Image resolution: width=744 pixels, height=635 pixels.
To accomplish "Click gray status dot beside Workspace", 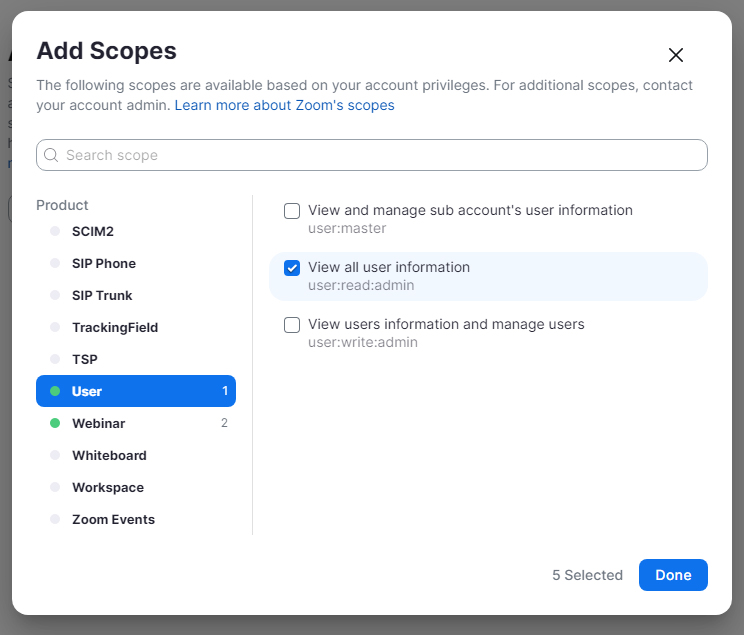I will (55, 487).
